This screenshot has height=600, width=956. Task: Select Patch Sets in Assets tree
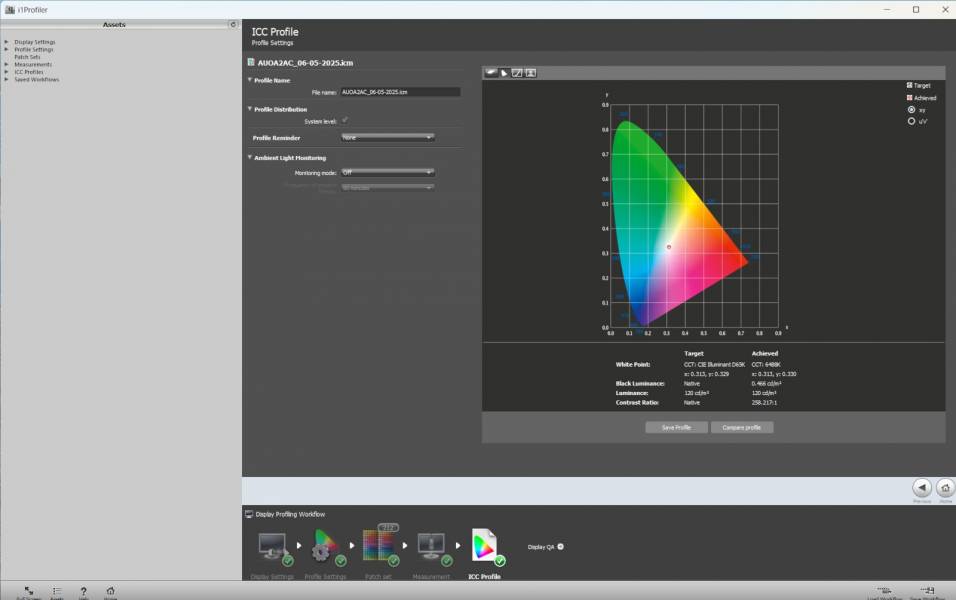[27, 57]
